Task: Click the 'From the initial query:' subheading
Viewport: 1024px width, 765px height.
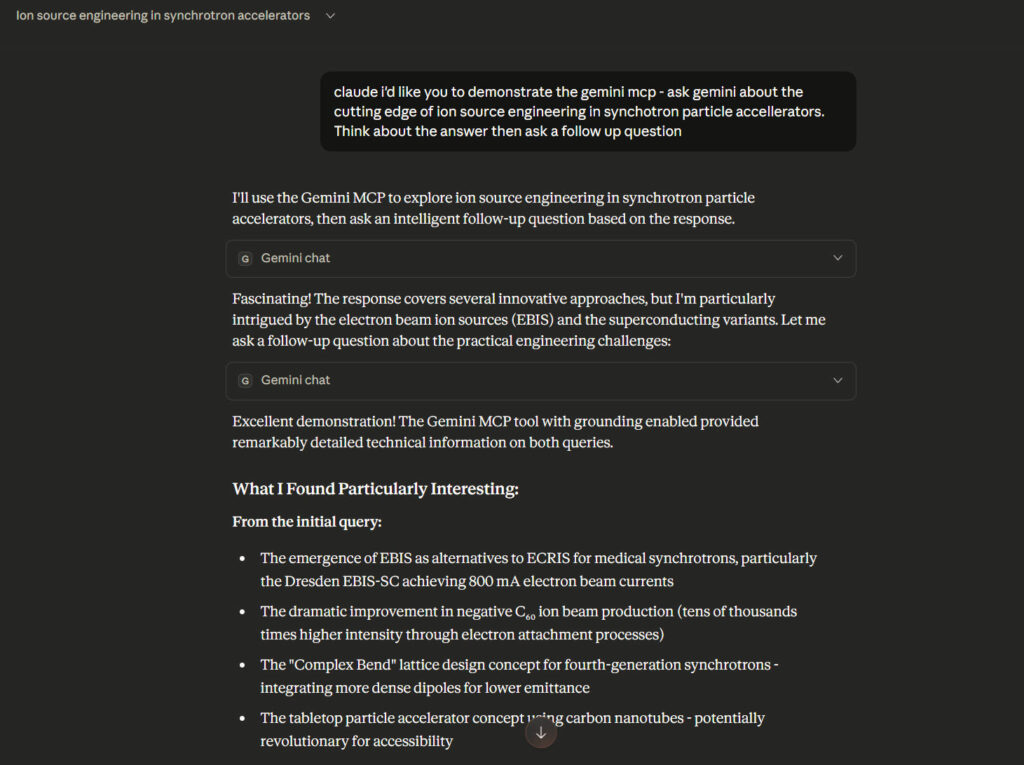Action: click(x=306, y=522)
